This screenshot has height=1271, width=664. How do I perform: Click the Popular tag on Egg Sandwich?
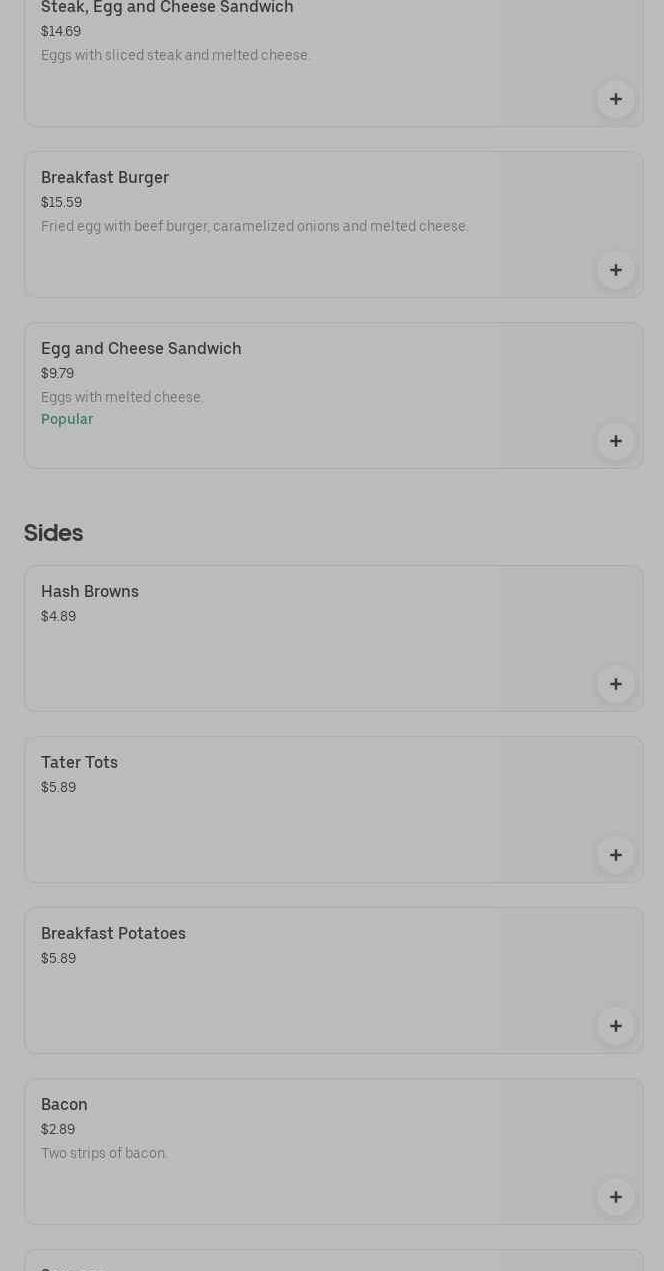click(x=67, y=420)
